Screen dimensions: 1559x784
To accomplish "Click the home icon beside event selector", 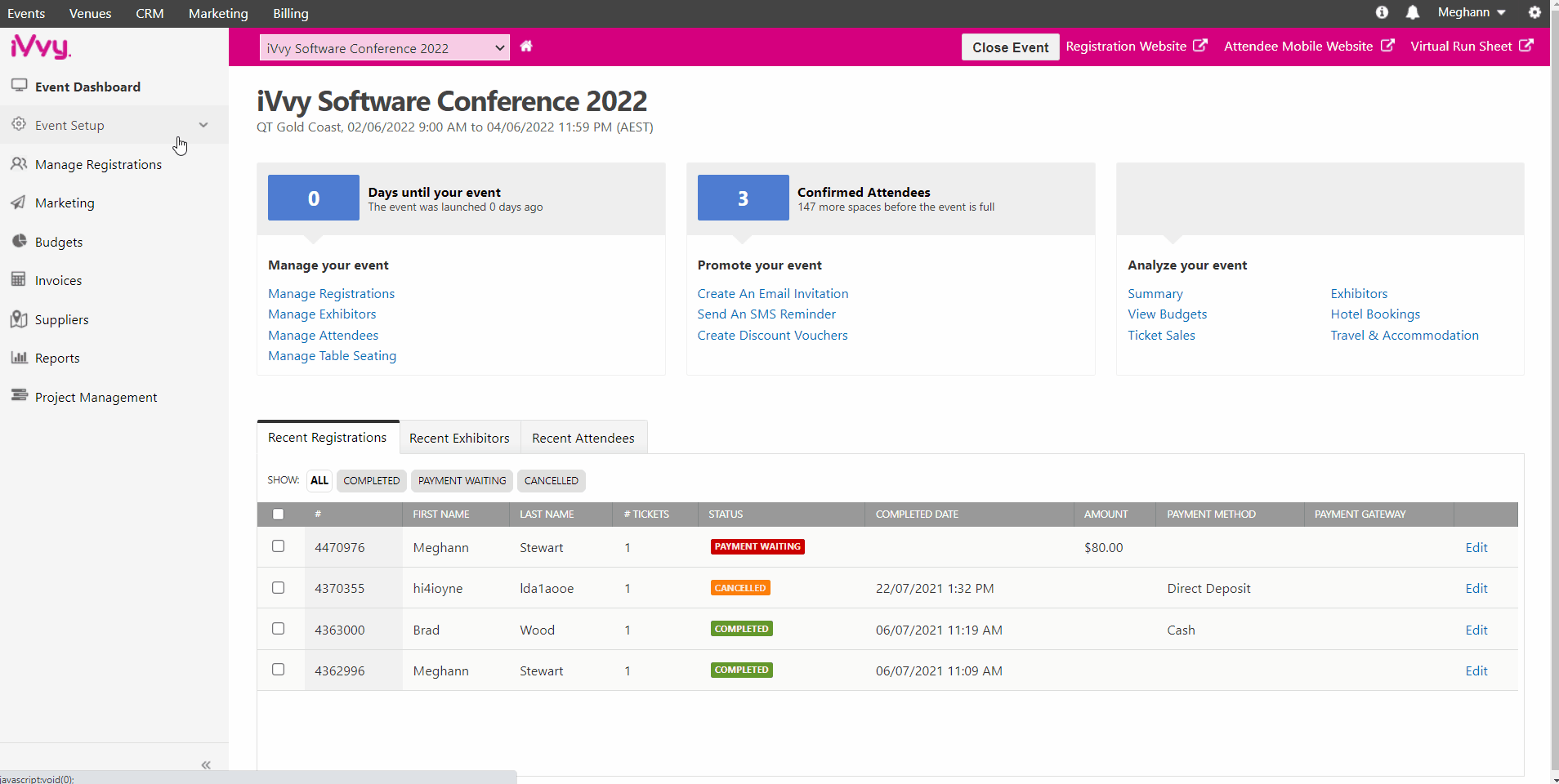I will point(526,47).
